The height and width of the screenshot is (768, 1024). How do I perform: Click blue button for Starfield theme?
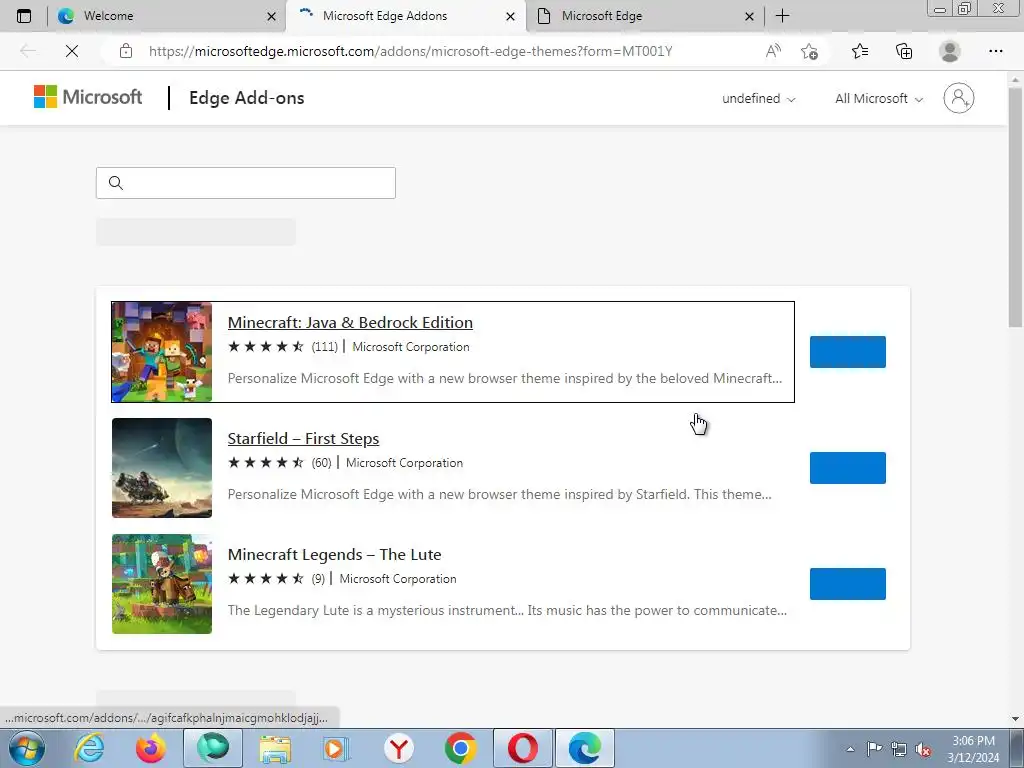point(848,468)
